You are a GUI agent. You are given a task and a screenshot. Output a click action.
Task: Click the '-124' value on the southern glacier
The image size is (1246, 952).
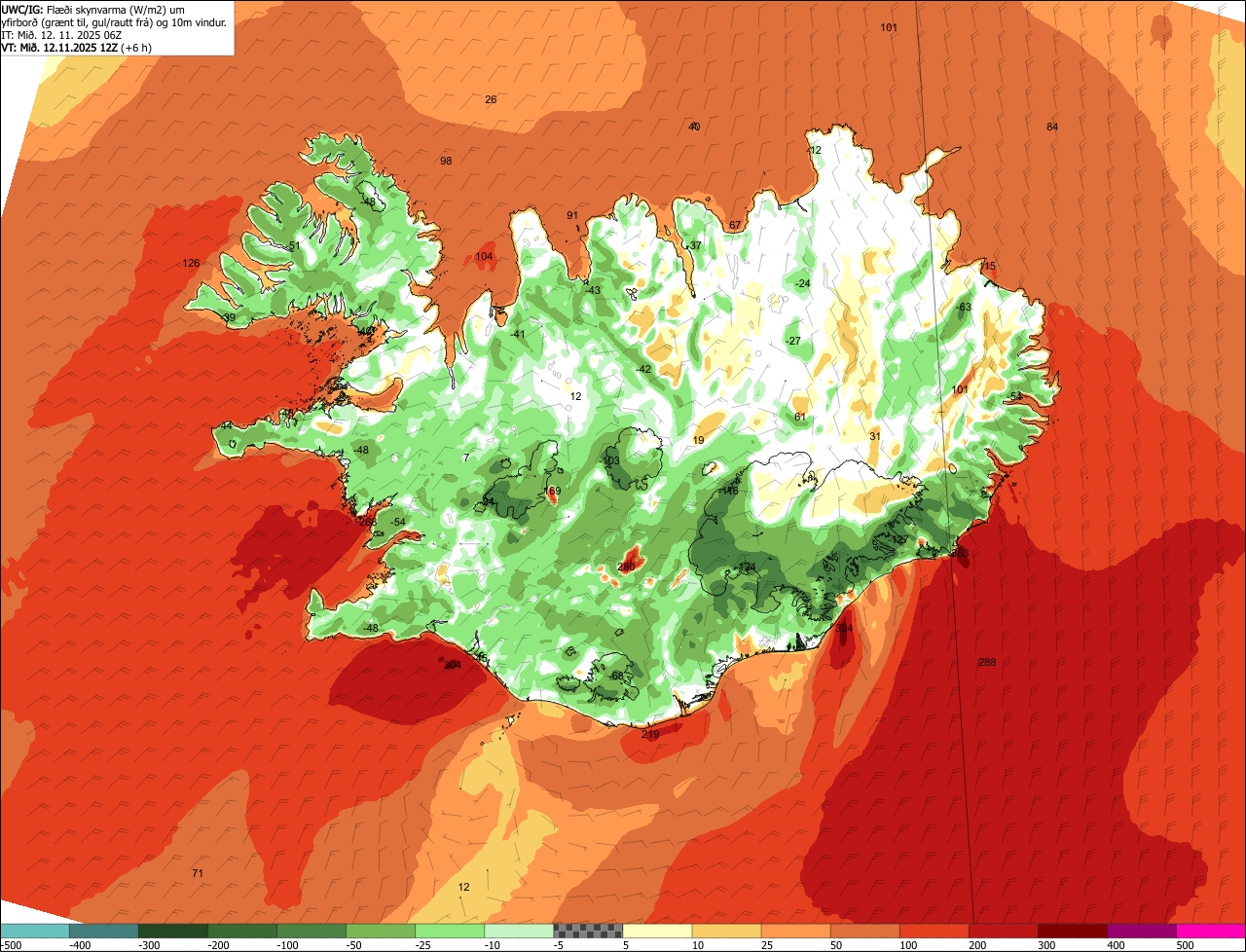click(745, 567)
